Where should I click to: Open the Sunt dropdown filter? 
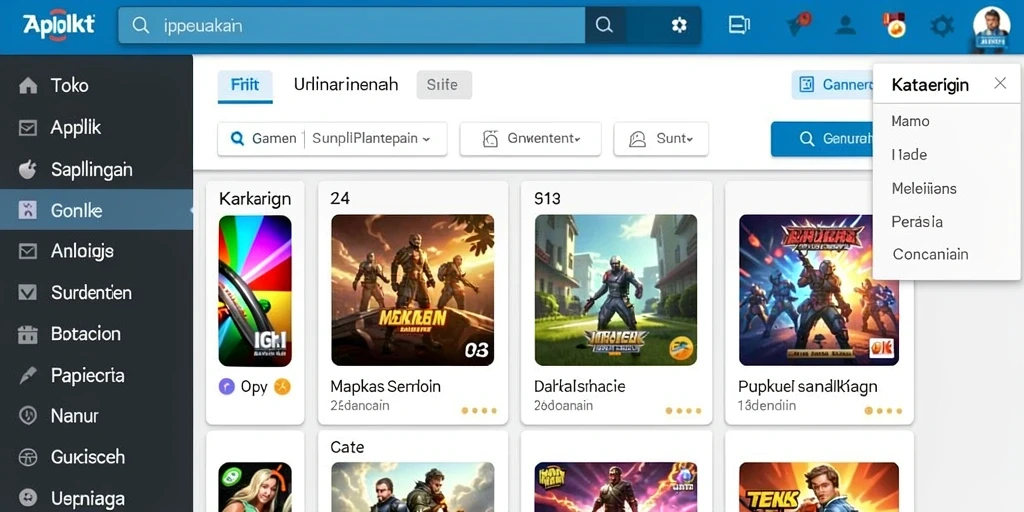(x=661, y=138)
